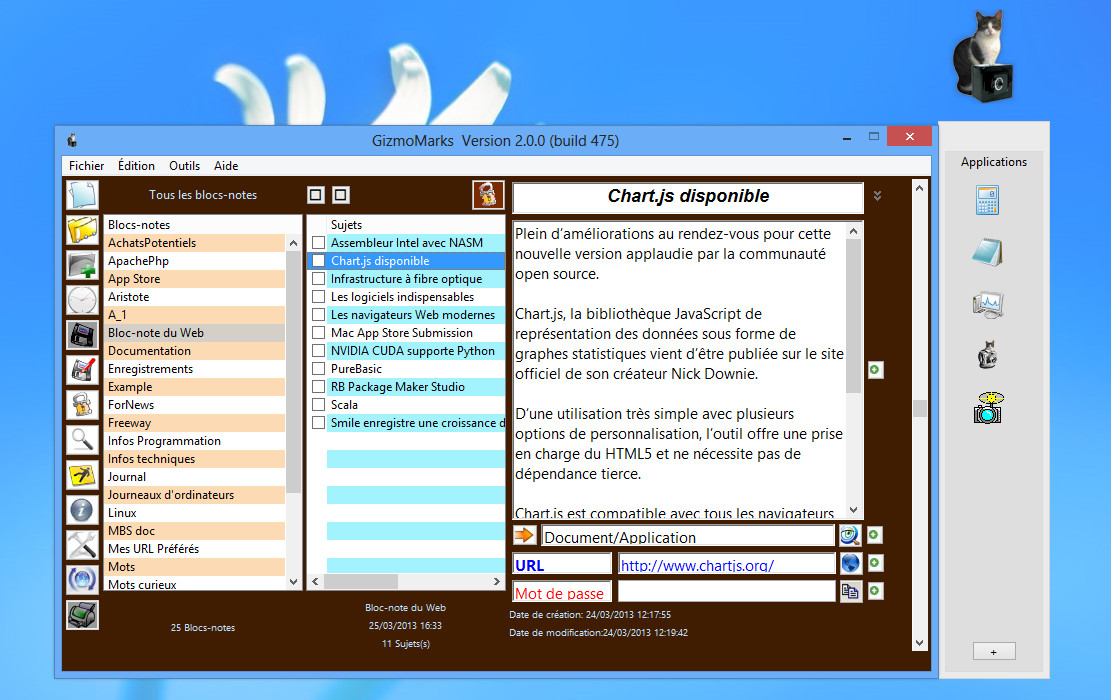The image size is (1111, 700).
Task: Click the plus button in the Applications panel
Action: tap(993, 651)
